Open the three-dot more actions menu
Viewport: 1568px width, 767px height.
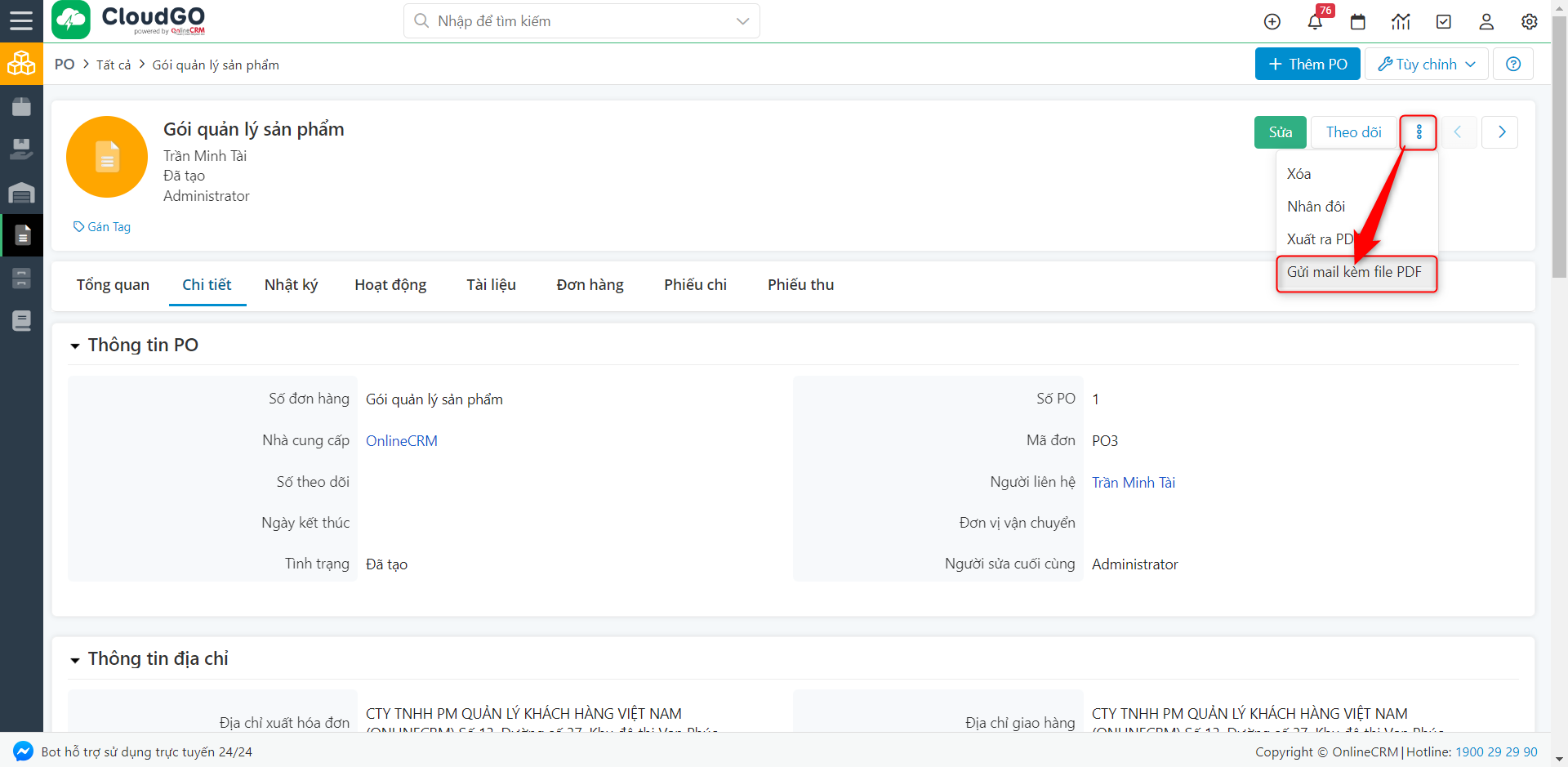(x=1419, y=132)
